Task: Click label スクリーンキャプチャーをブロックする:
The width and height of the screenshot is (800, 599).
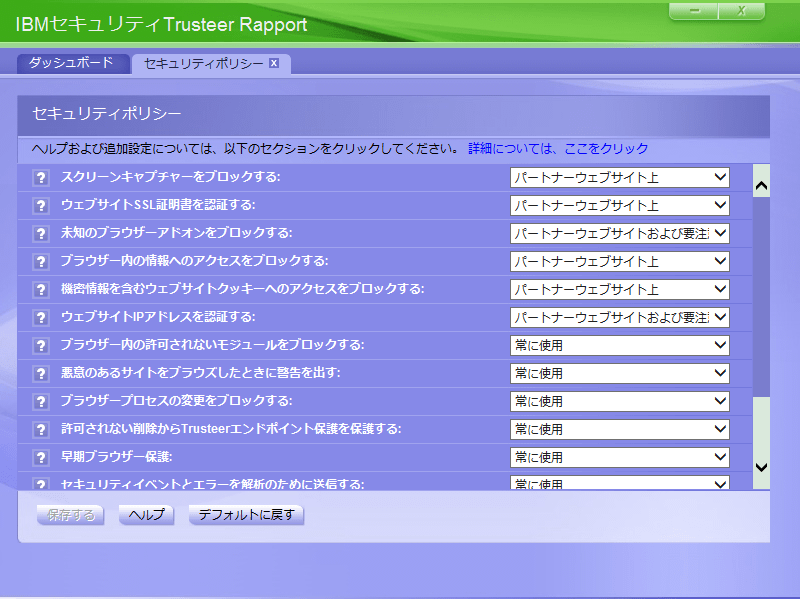Action: [x=171, y=177]
